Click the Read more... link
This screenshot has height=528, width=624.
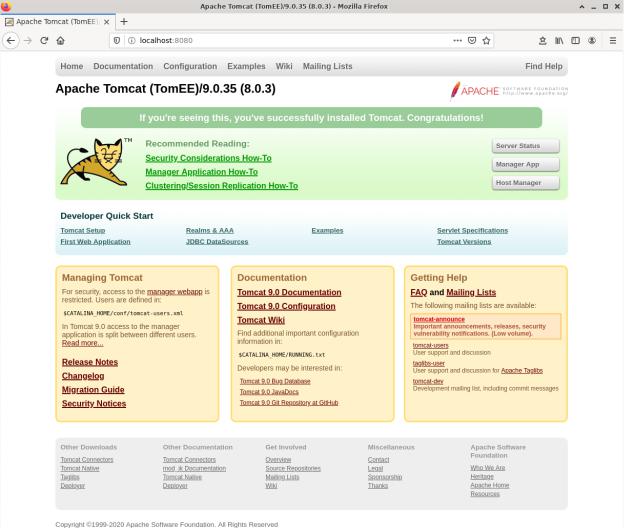click(82, 343)
